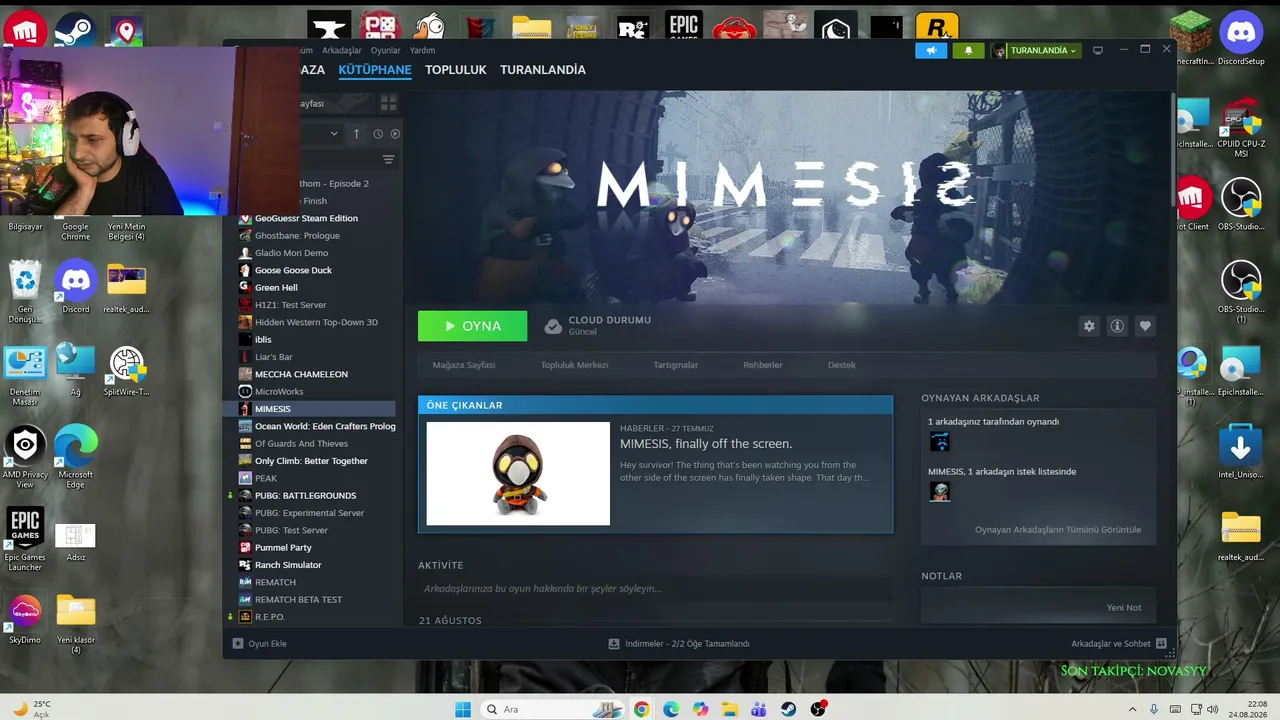Open the Destek link
This screenshot has width=1280, height=720.
tap(842, 365)
